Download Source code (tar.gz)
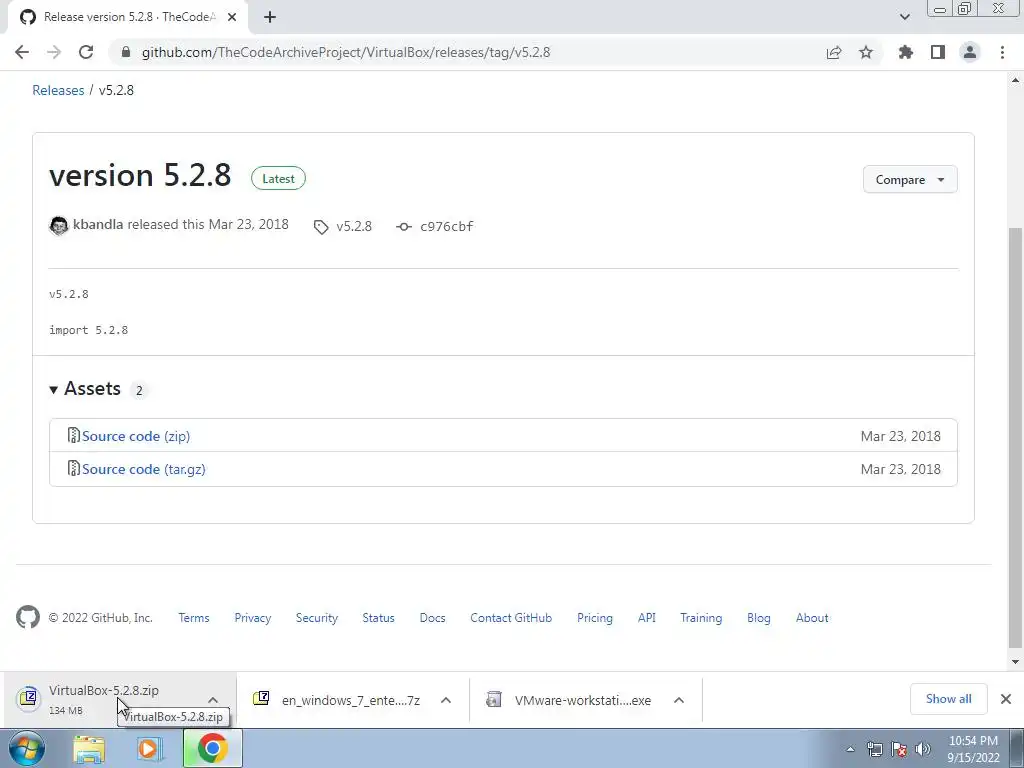1024x768 pixels. coord(144,469)
